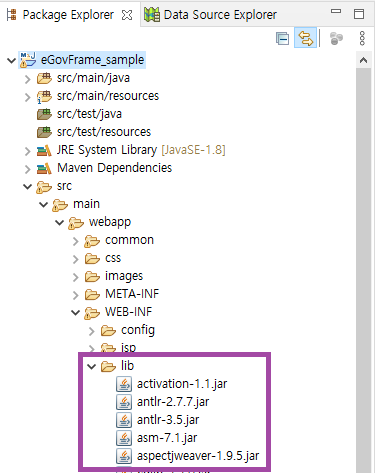
Task: Close the Package Explorer tab
Action: [127, 15]
